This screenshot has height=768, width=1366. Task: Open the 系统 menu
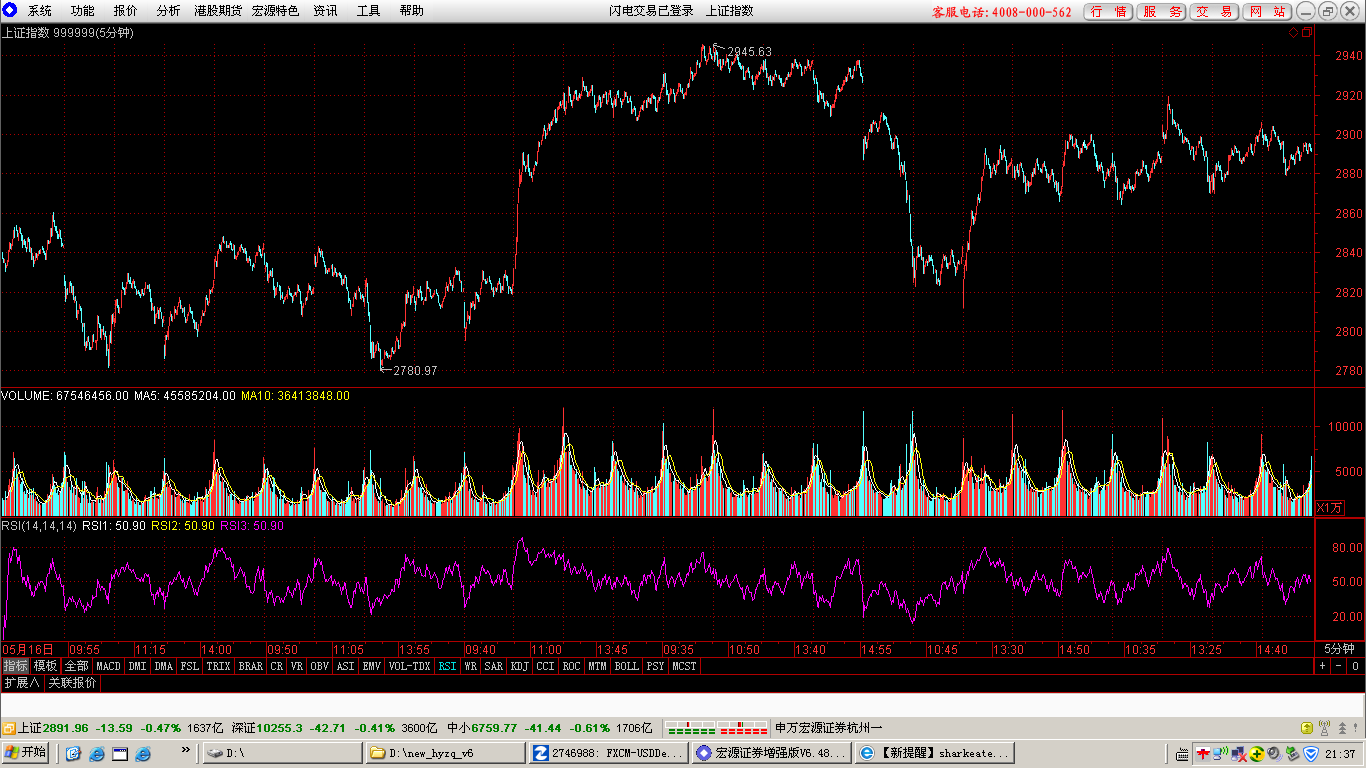pyautogui.click(x=40, y=11)
